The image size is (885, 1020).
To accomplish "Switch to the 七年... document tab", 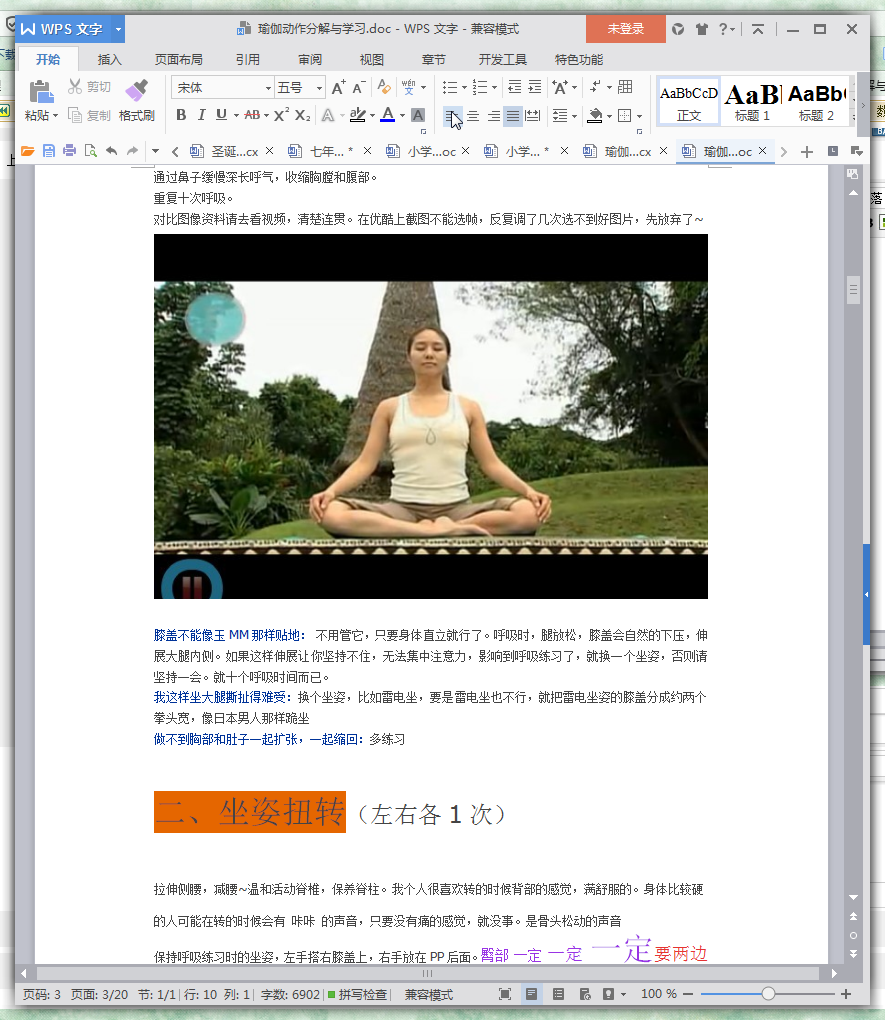I will coord(331,152).
